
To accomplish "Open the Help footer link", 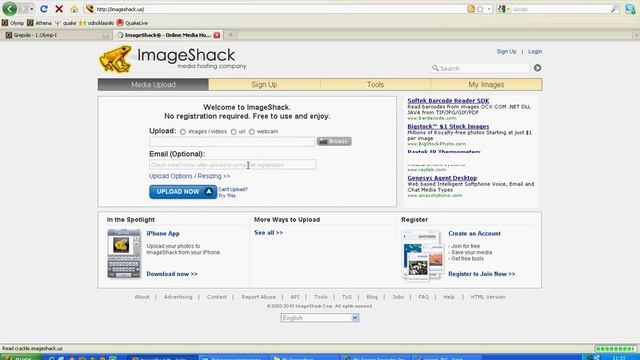I will click(x=449, y=297).
